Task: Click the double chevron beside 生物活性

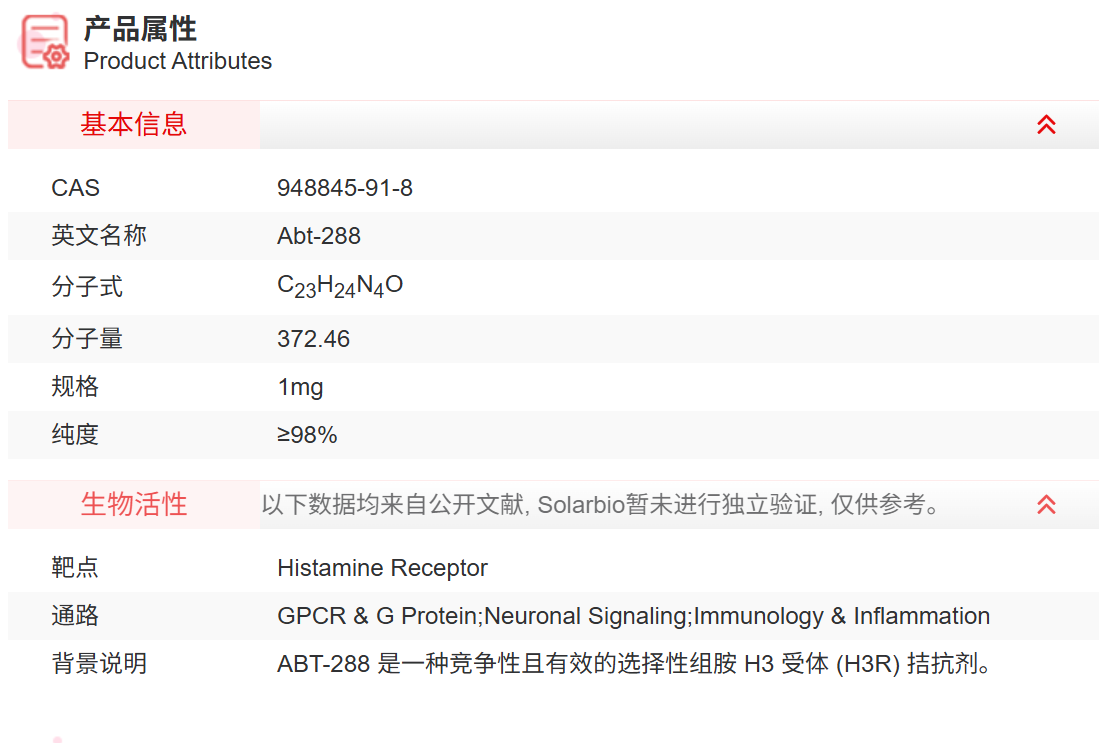Action: [x=1046, y=505]
